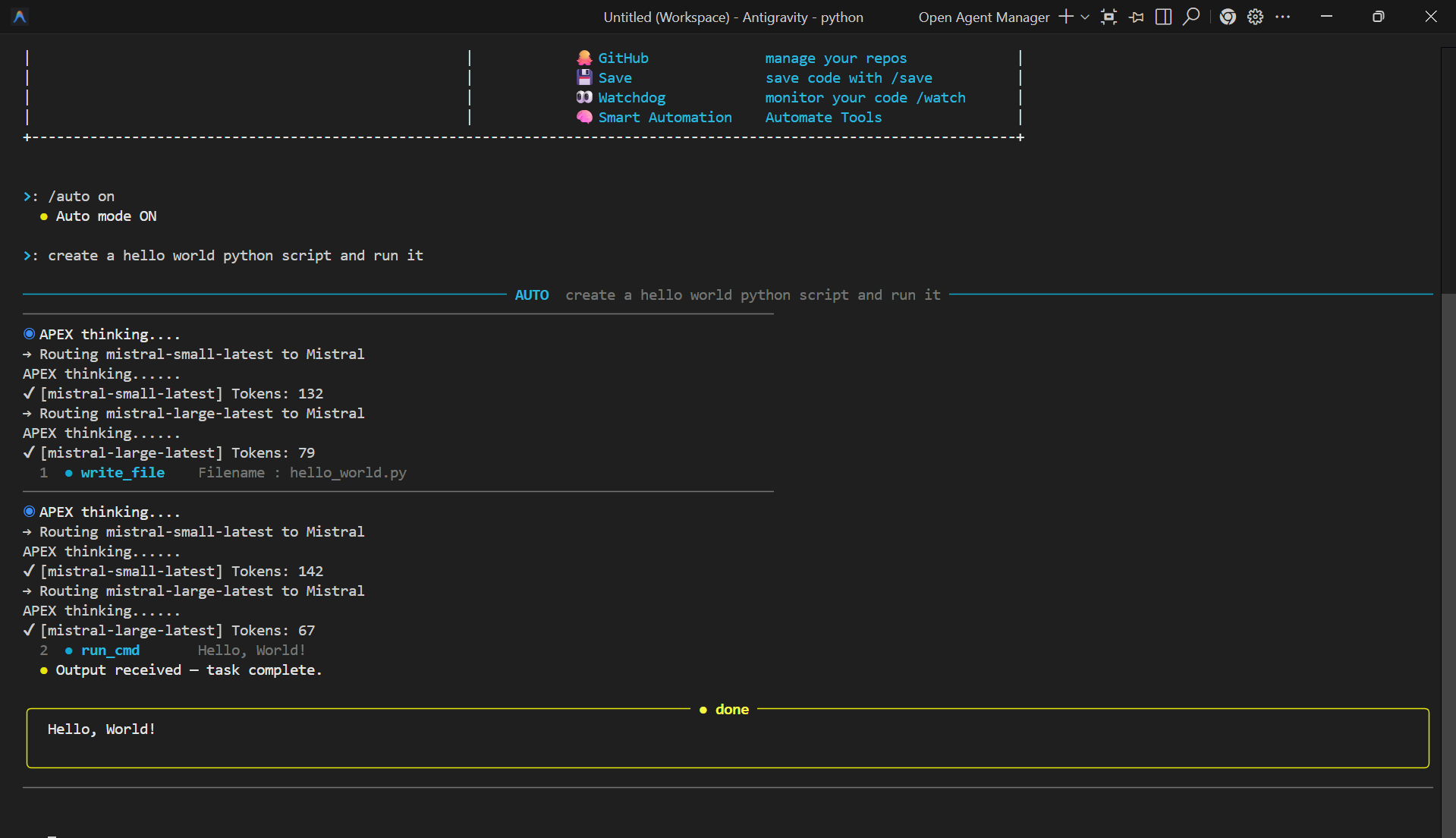Click the 'Watchdog' text

click(631, 97)
